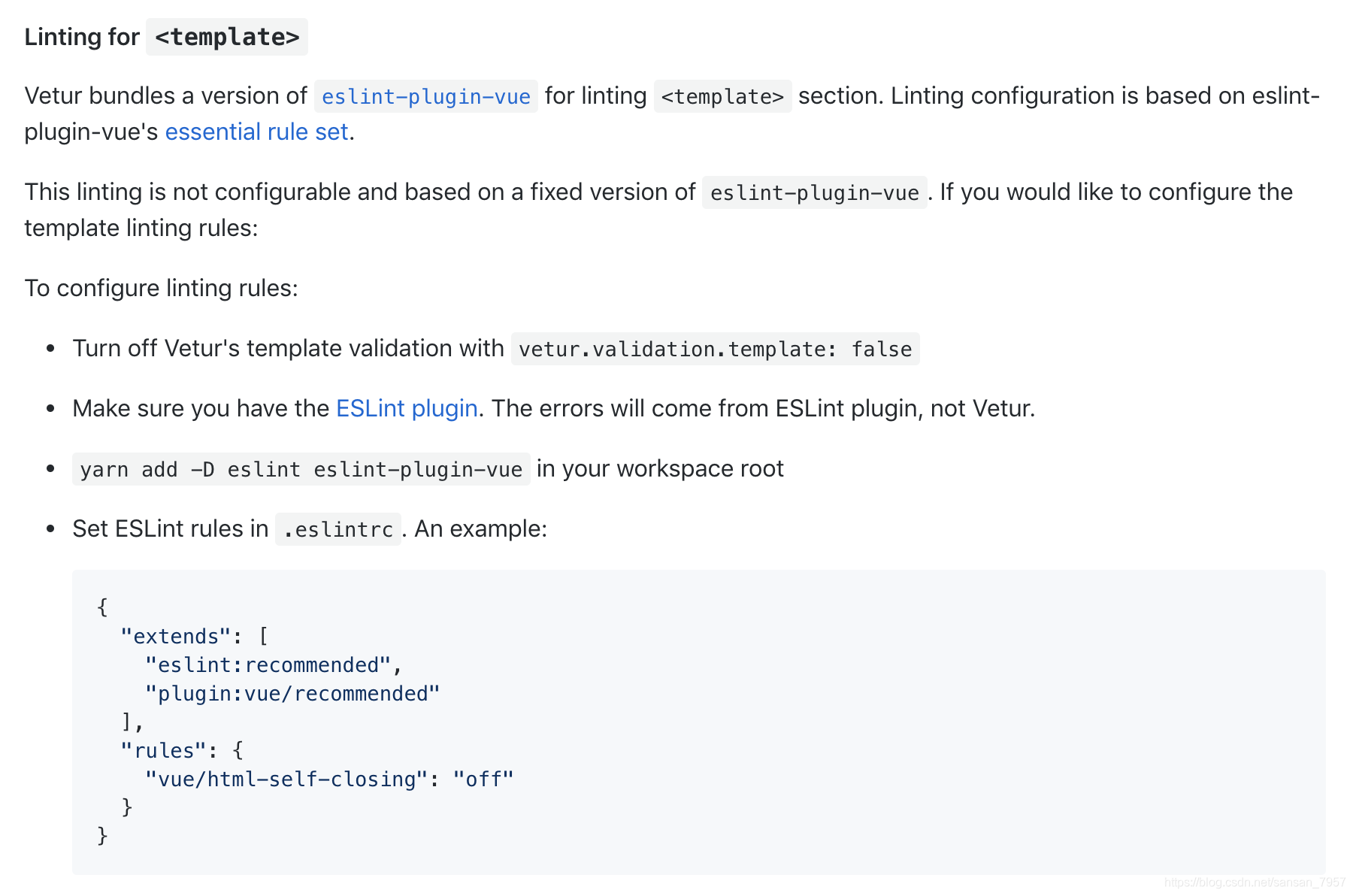
Task: Click the Linting for template heading
Action: (x=82, y=38)
